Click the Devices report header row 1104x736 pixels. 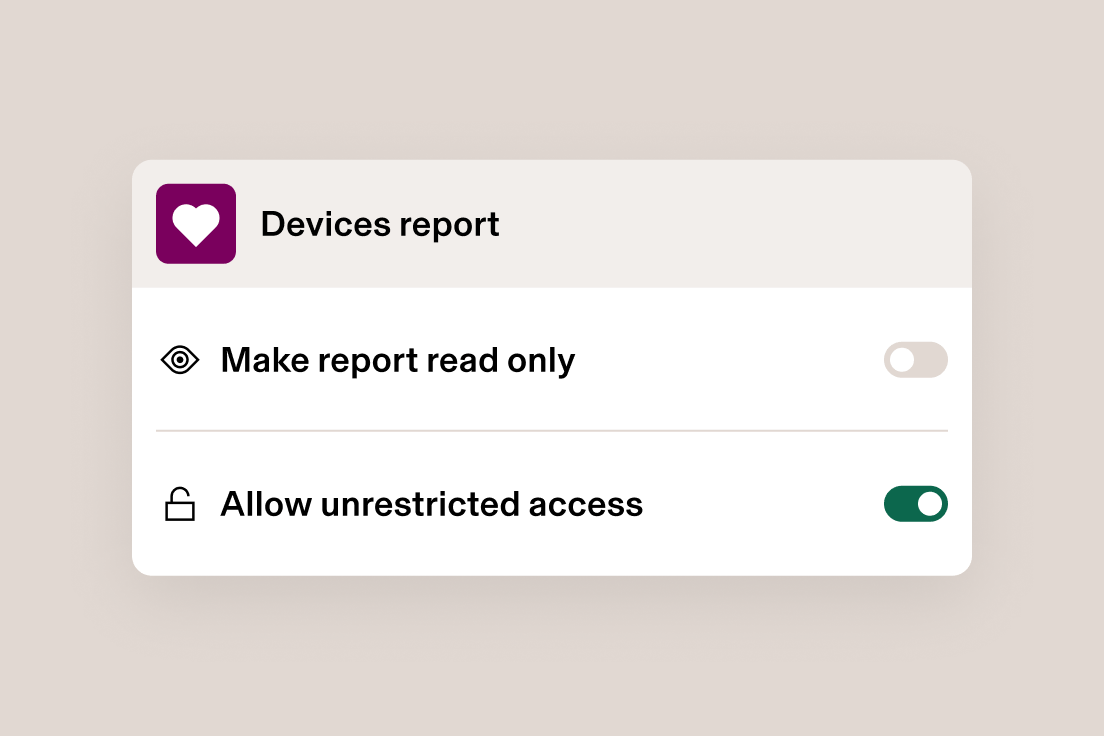(x=552, y=223)
